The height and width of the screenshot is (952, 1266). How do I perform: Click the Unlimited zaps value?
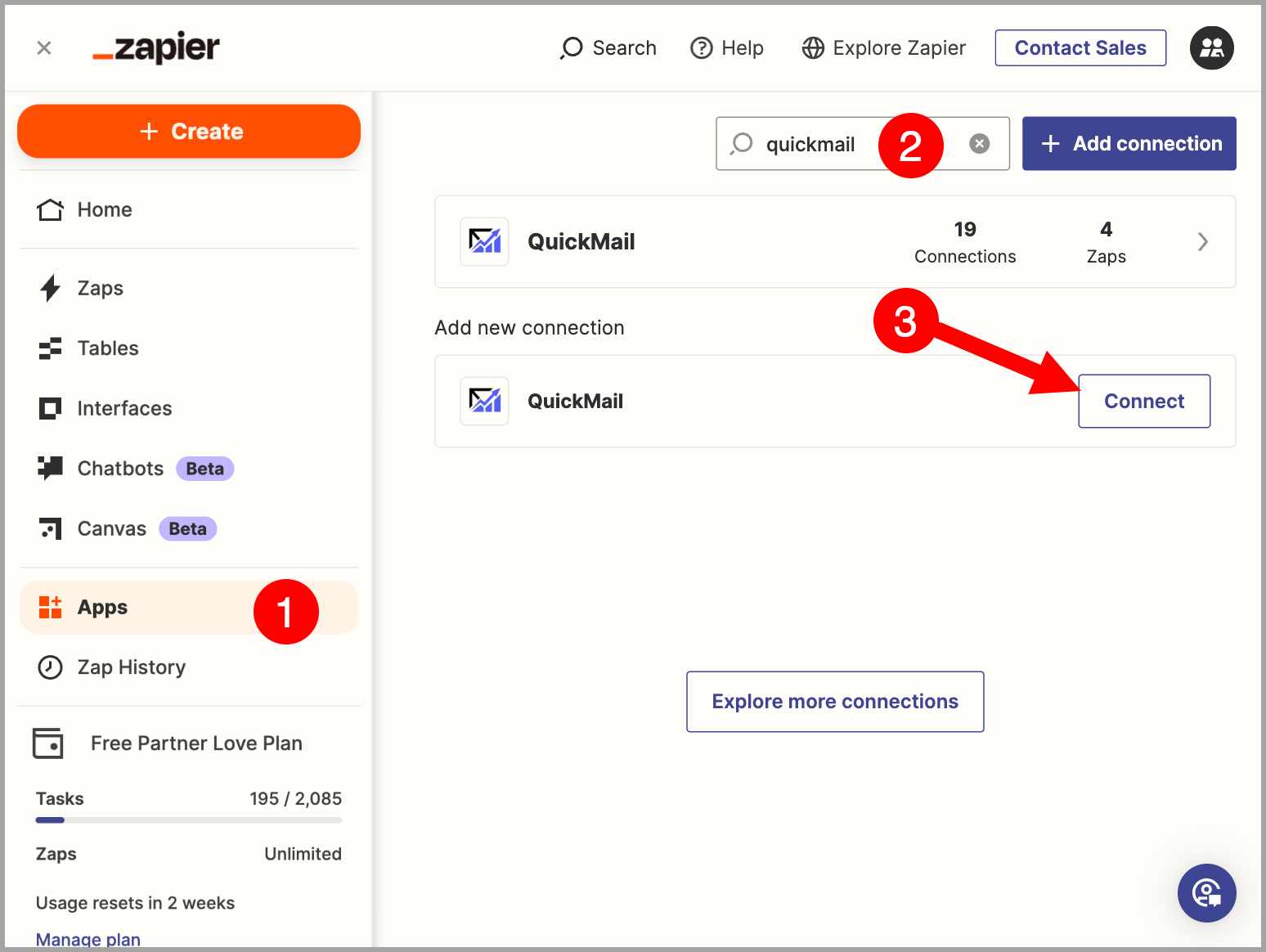click(303, 854)
